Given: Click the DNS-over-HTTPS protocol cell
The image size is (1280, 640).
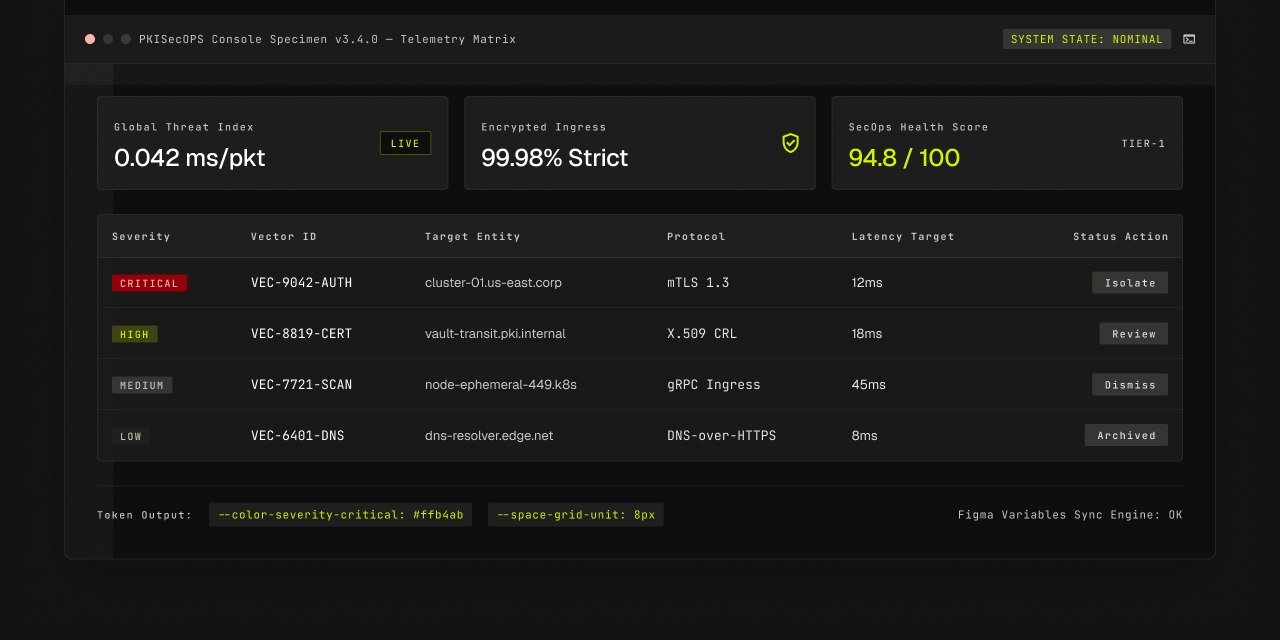Looking at the screenshot, I should pos(721,435).
